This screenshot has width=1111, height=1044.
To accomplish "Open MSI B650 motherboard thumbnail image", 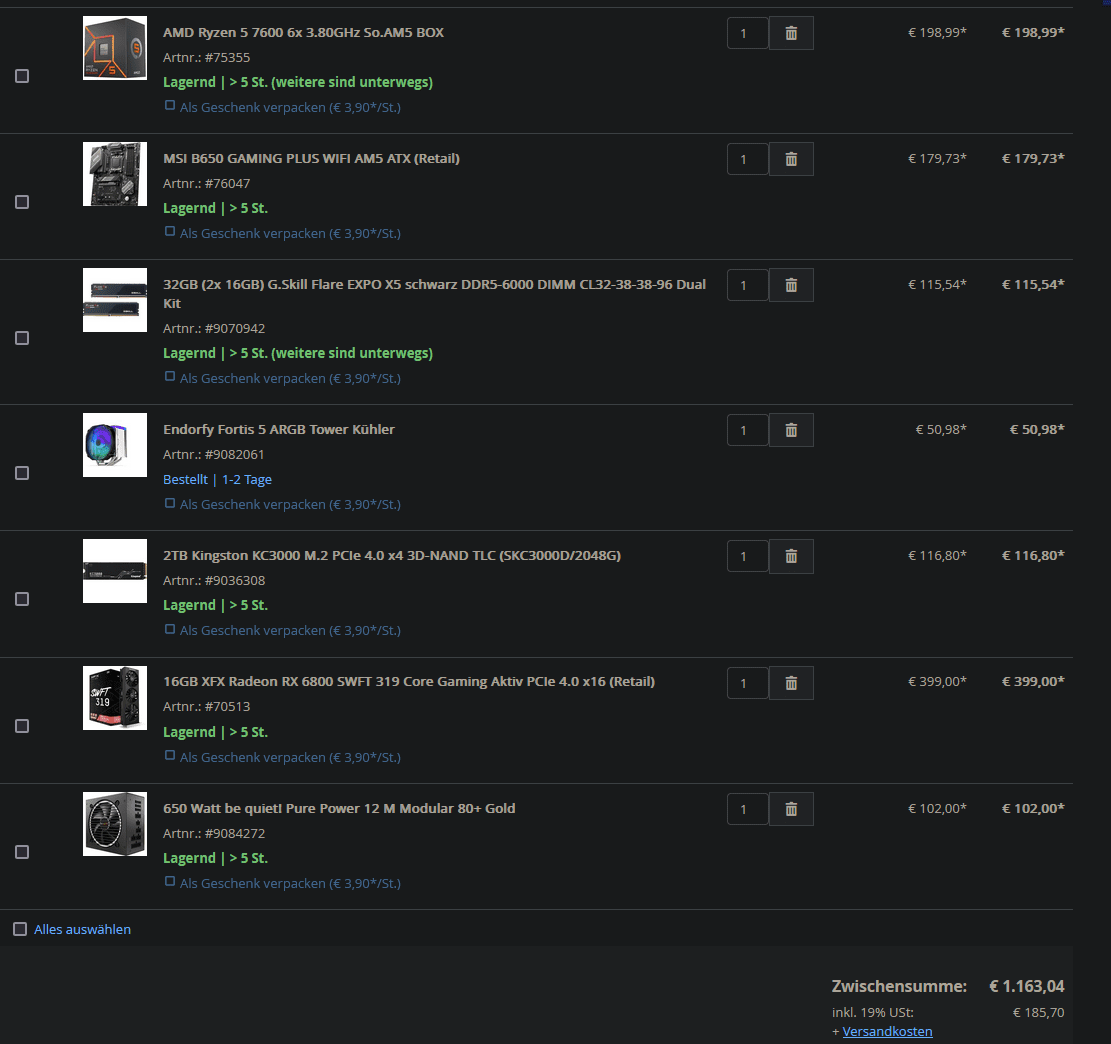I will [115, 174].
